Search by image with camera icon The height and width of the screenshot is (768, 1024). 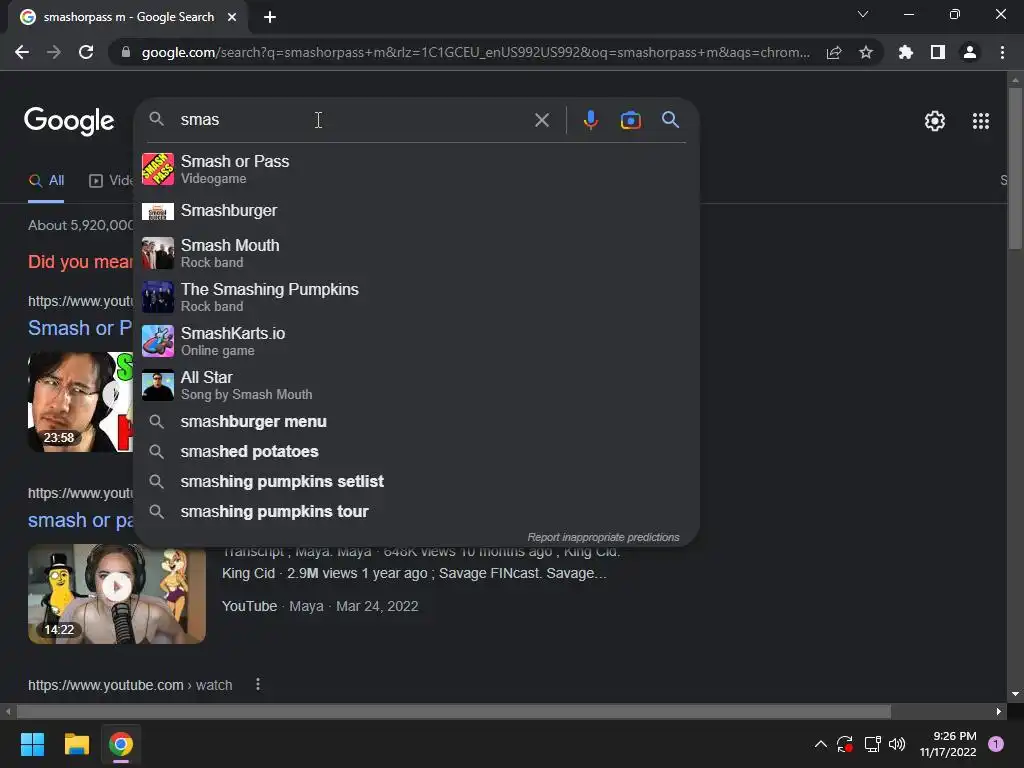(631, 120)
